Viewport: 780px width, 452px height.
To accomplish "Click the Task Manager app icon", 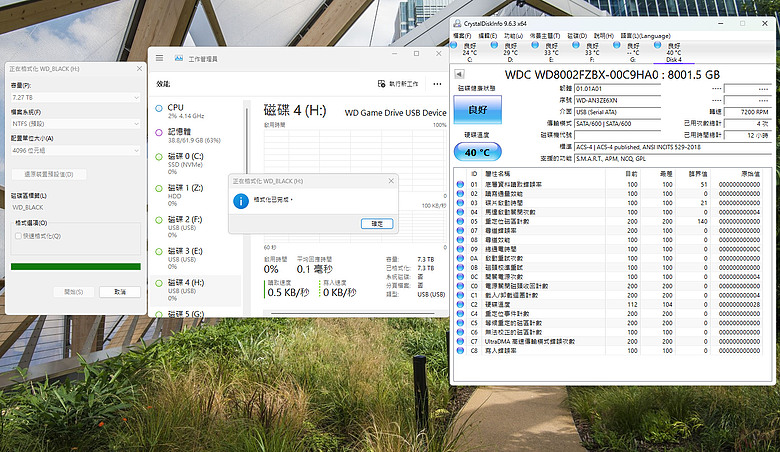I will click(x=179, y=58).
